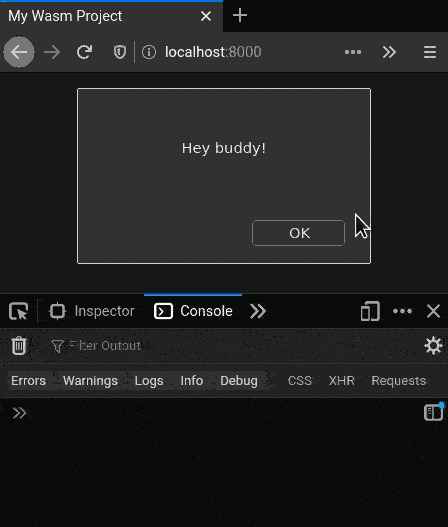The image size is (448, 527).
Task: Open the tracking protection shield icon
Action: (120, 52)
